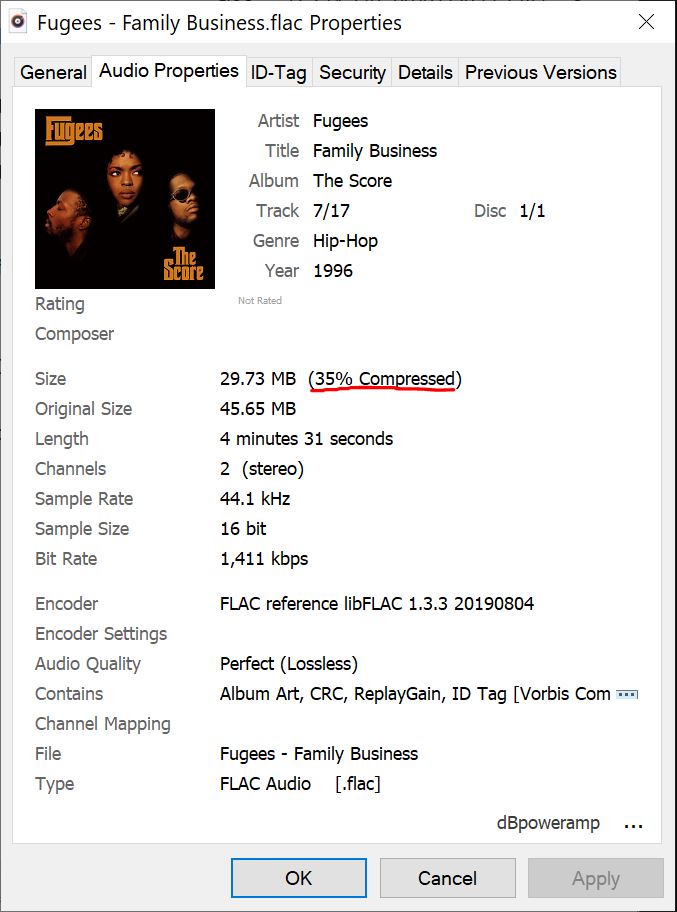
Task: Click the Artist value Fugees
Action: click(340, 121)
